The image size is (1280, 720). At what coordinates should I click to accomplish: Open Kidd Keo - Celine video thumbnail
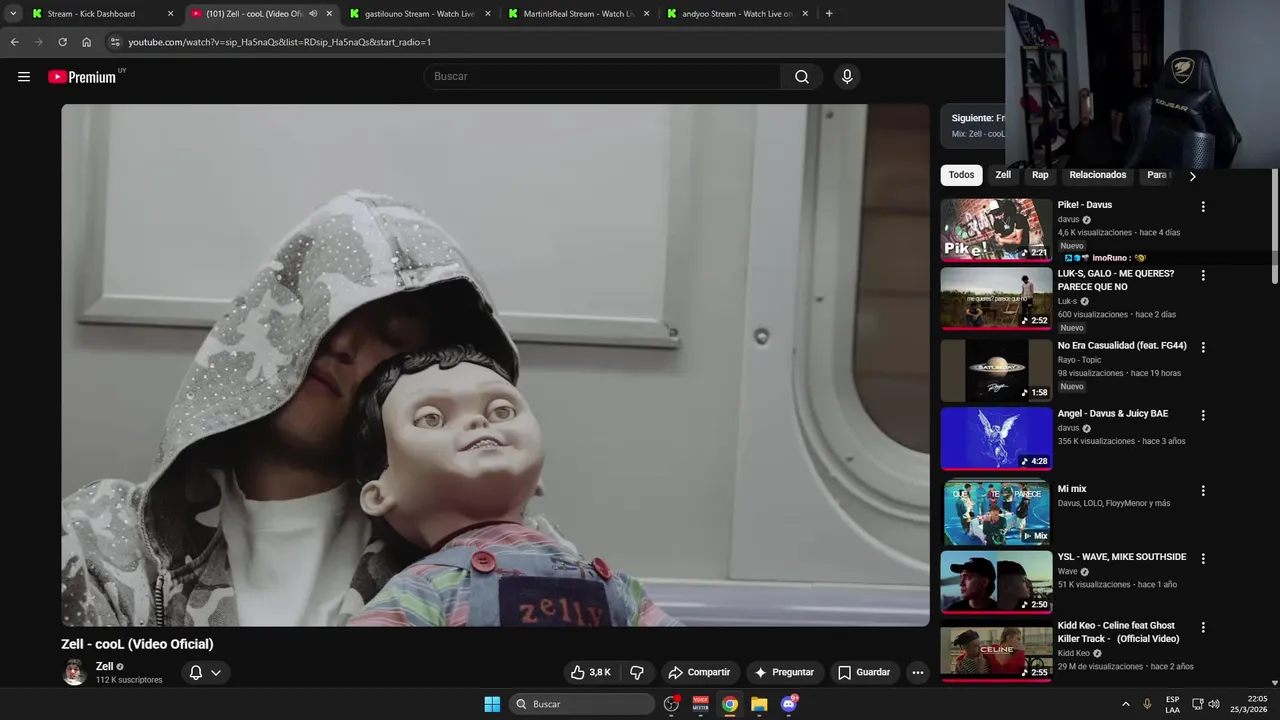(x=996, y=650)
